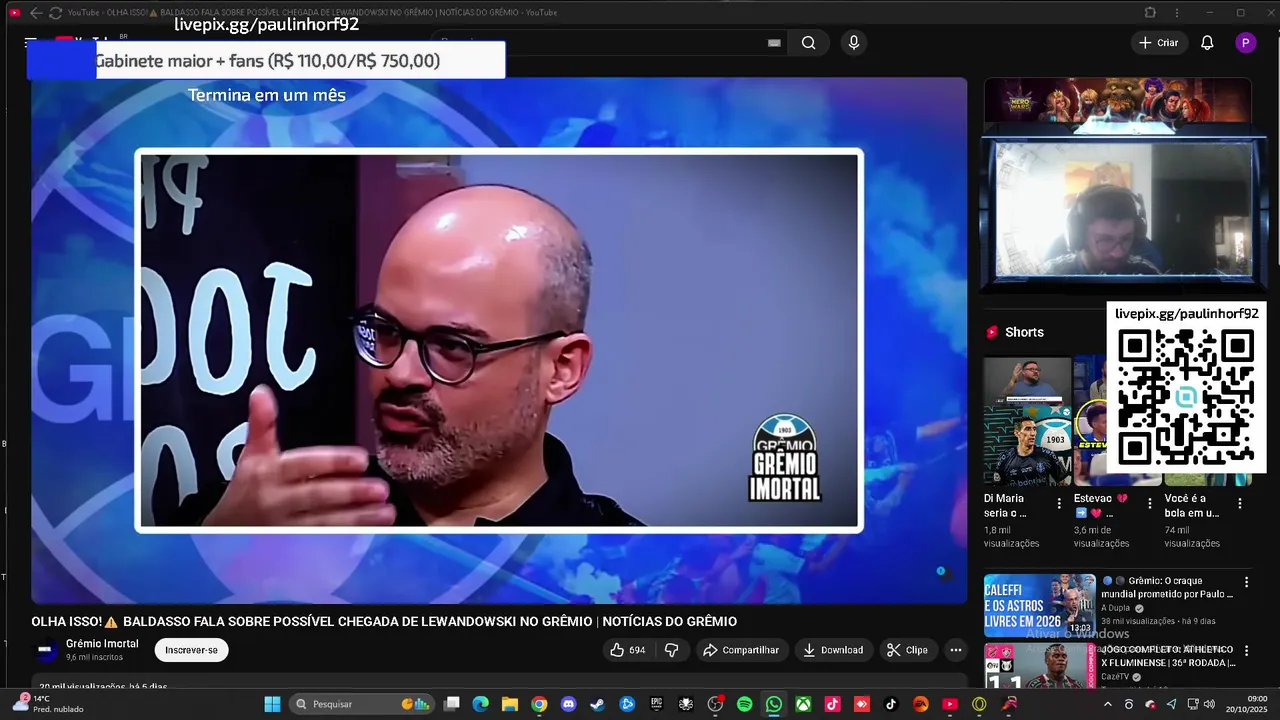The image size is (1280, 720).
Task: Open the browser extensions puzzle icon
Action: pyautogui.click(x=1150, y=13)
